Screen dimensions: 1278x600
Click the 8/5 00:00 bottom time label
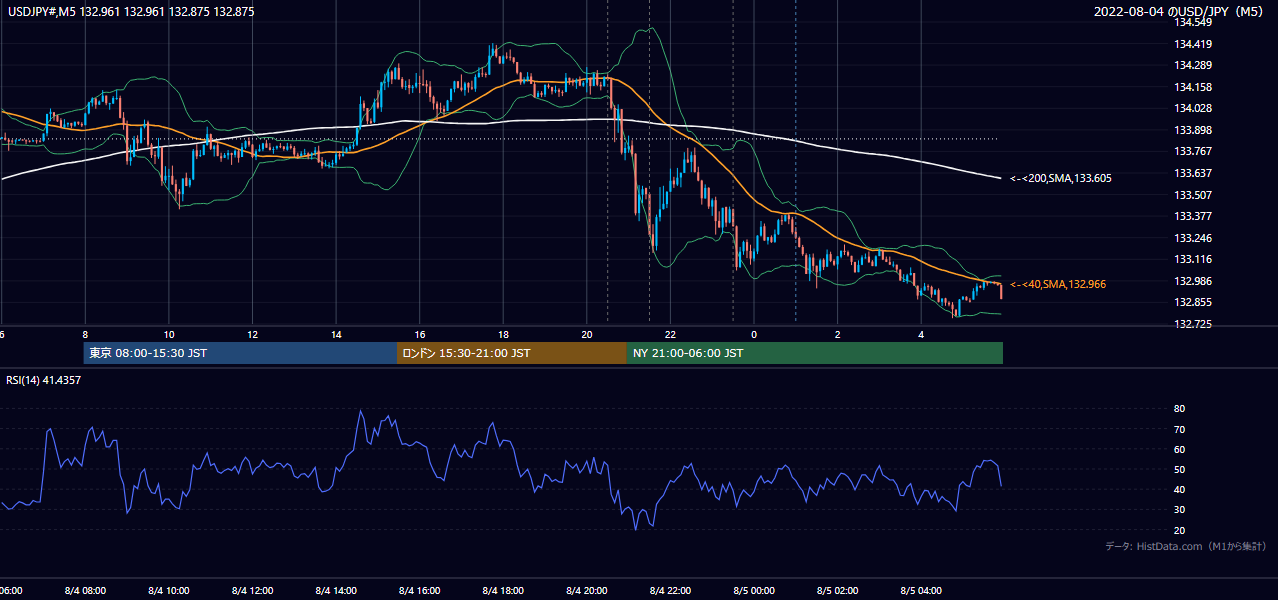pos(754,591)
